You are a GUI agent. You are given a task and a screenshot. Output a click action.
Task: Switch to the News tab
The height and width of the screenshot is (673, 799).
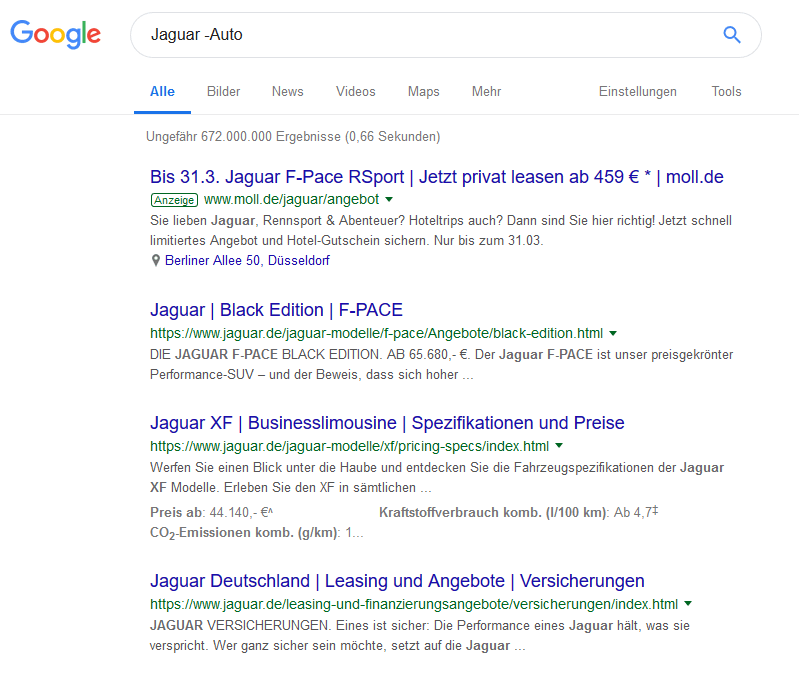point(287,91)
